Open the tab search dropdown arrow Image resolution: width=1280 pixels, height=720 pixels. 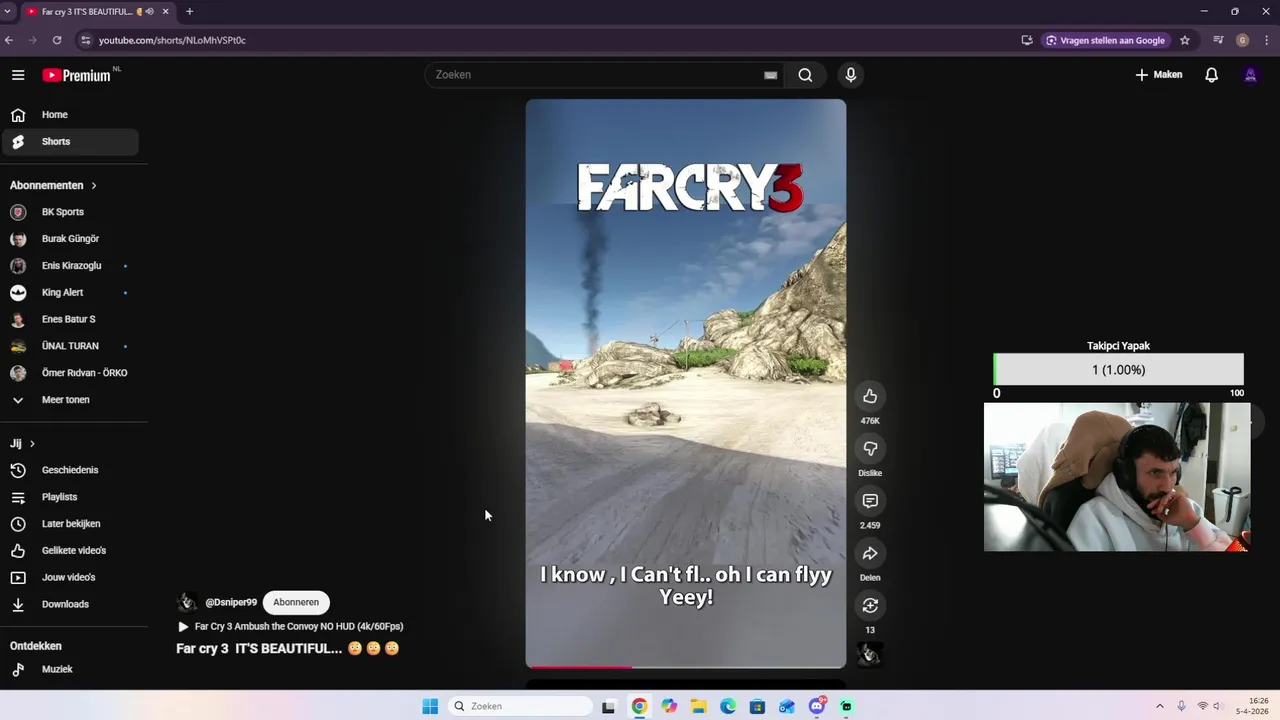(x=8, y=11)
